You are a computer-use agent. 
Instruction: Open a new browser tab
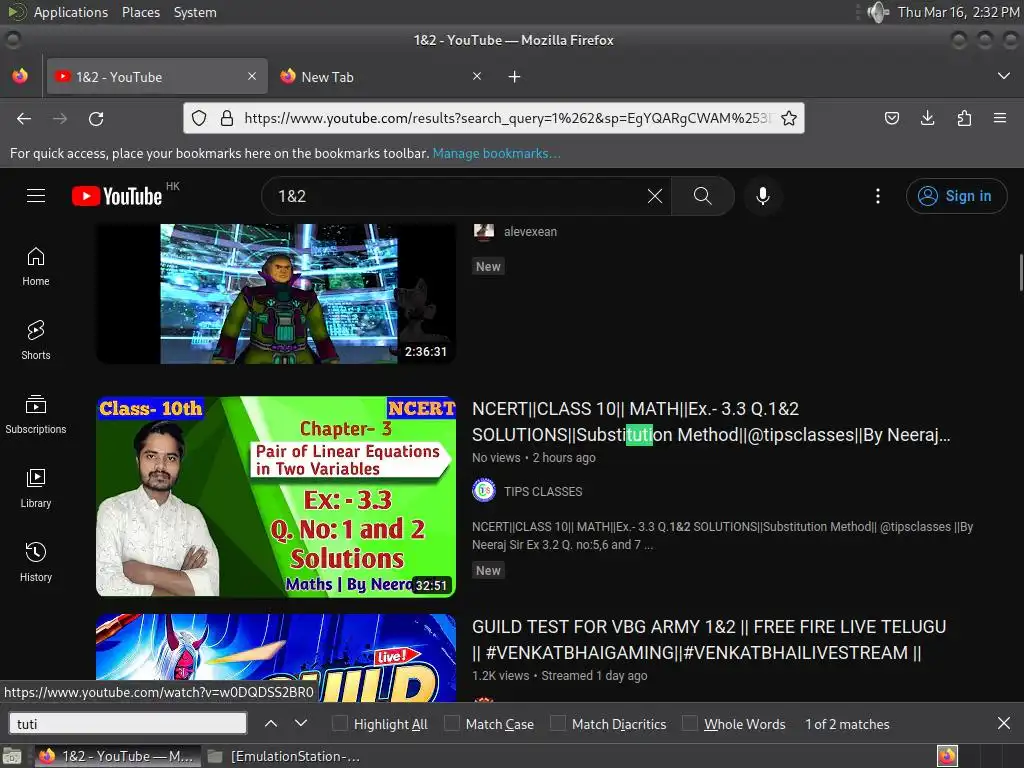pyautogui.click(x=515, y=77)
